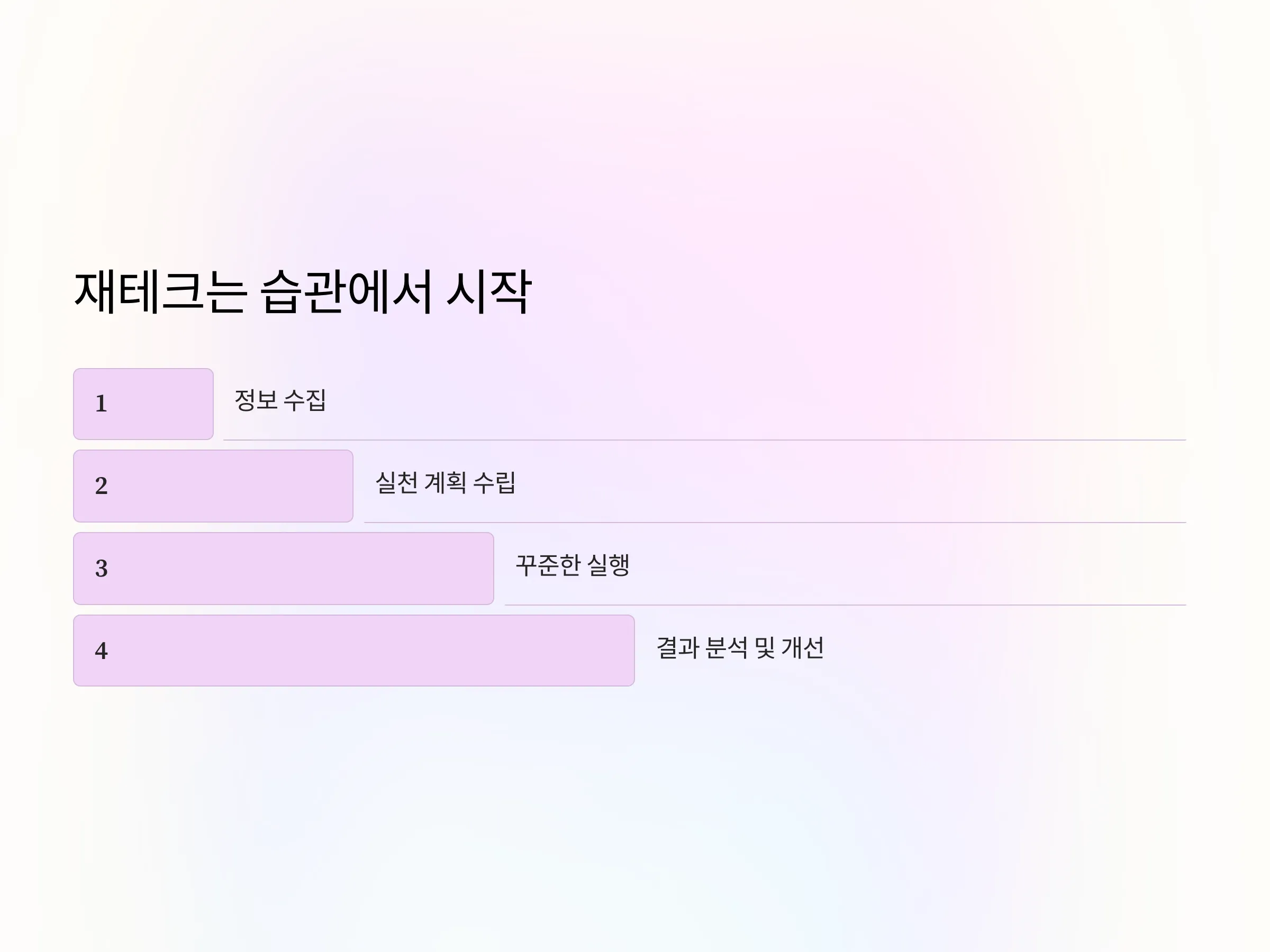The image size is (1270, 952).
Task: Select the divider line under 꾸준한 실행
Action: click(x=845, y=605)
